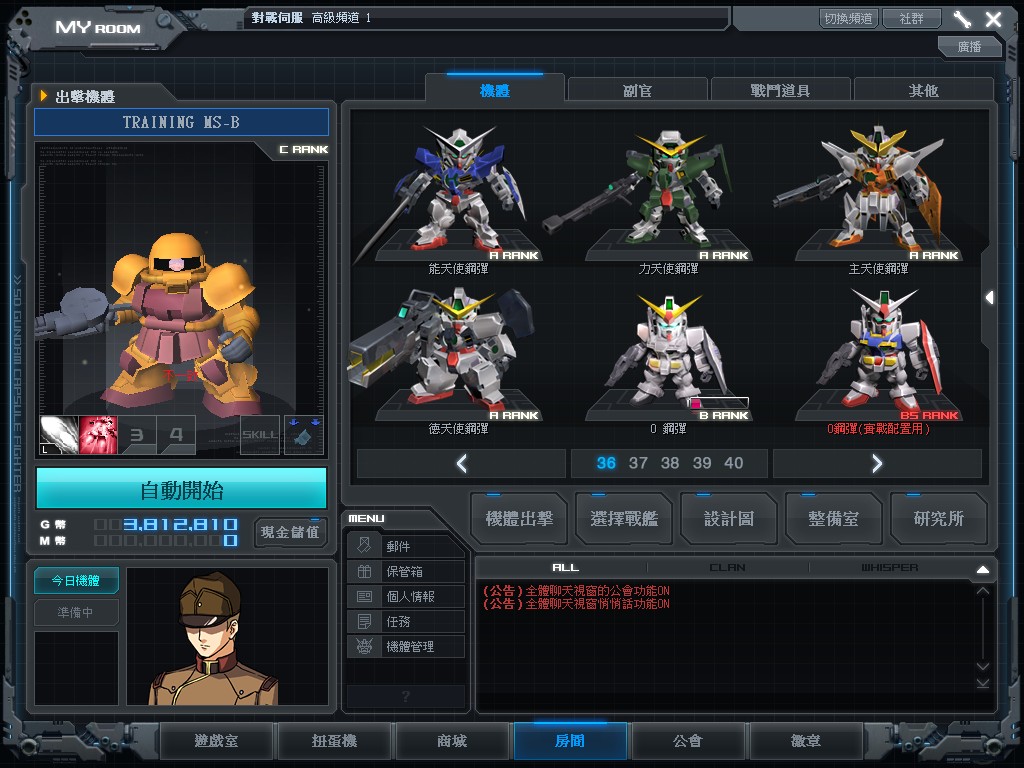
Task: Open the 研究所 laboratory button
Action: (x=939, y=519)
